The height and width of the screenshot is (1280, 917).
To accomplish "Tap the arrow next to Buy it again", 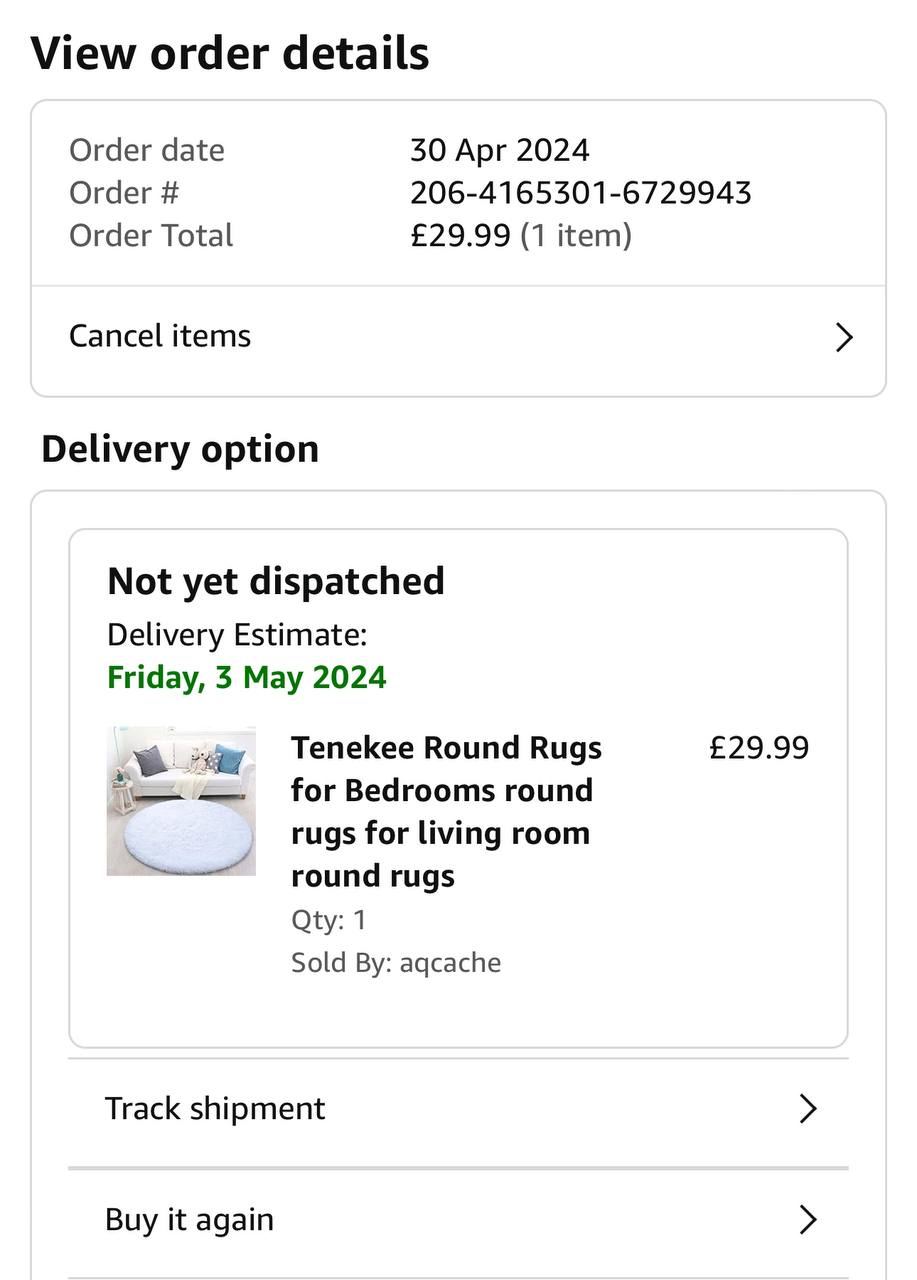I will (x=808, y=1219).
